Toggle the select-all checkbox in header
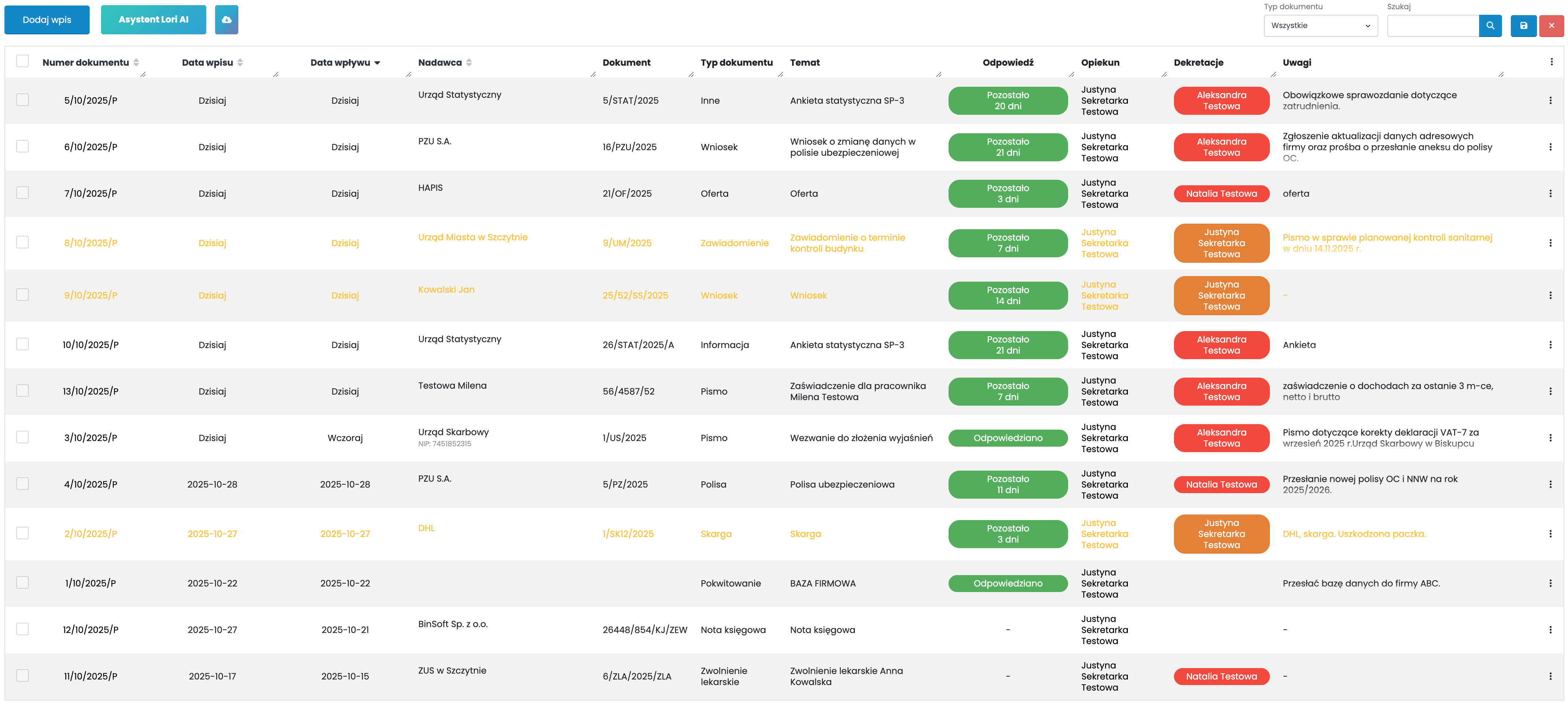The height and width of the screenshot is (705, 1568). tap(23, 61)
